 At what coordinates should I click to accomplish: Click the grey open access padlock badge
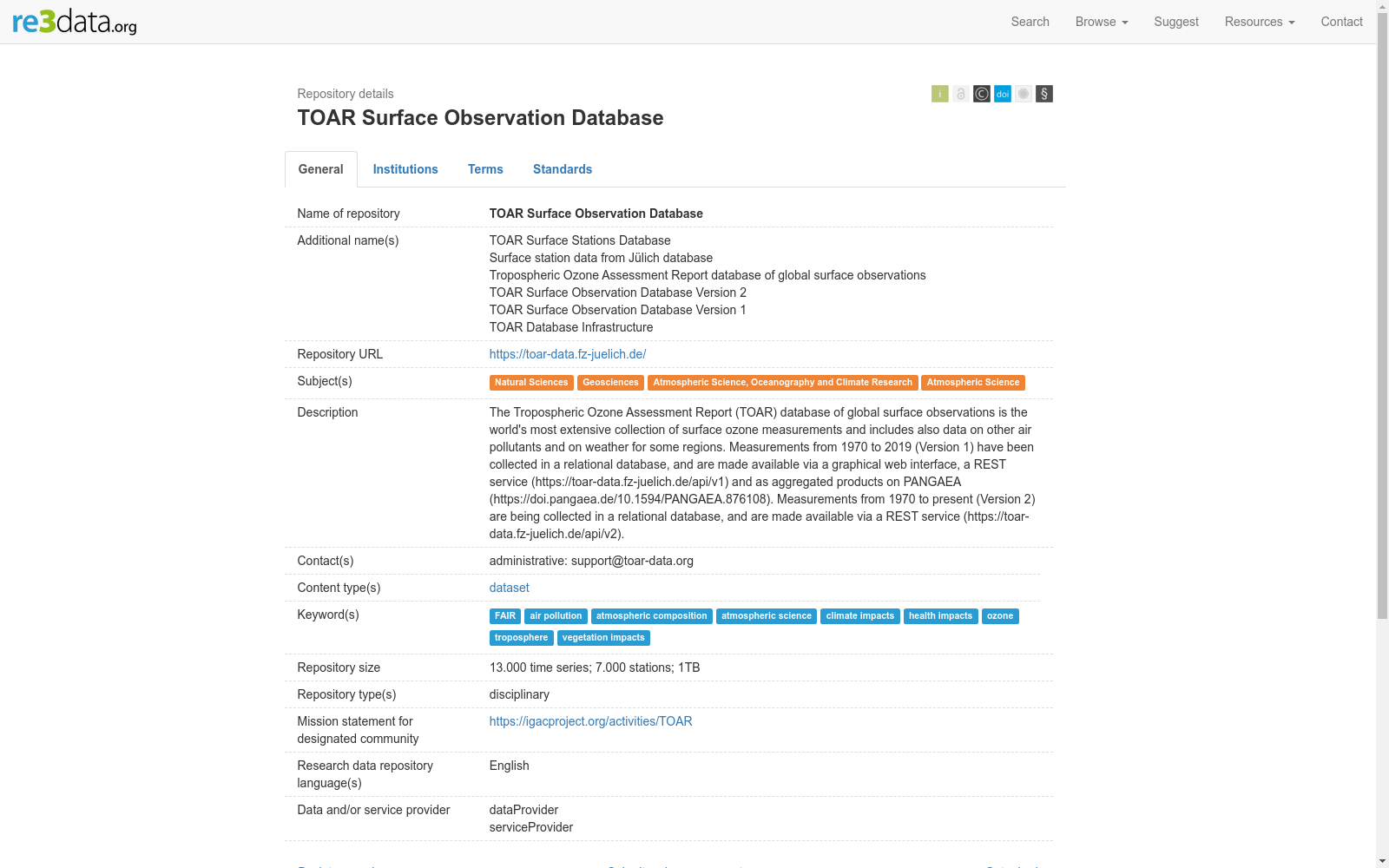pos(960,94)
